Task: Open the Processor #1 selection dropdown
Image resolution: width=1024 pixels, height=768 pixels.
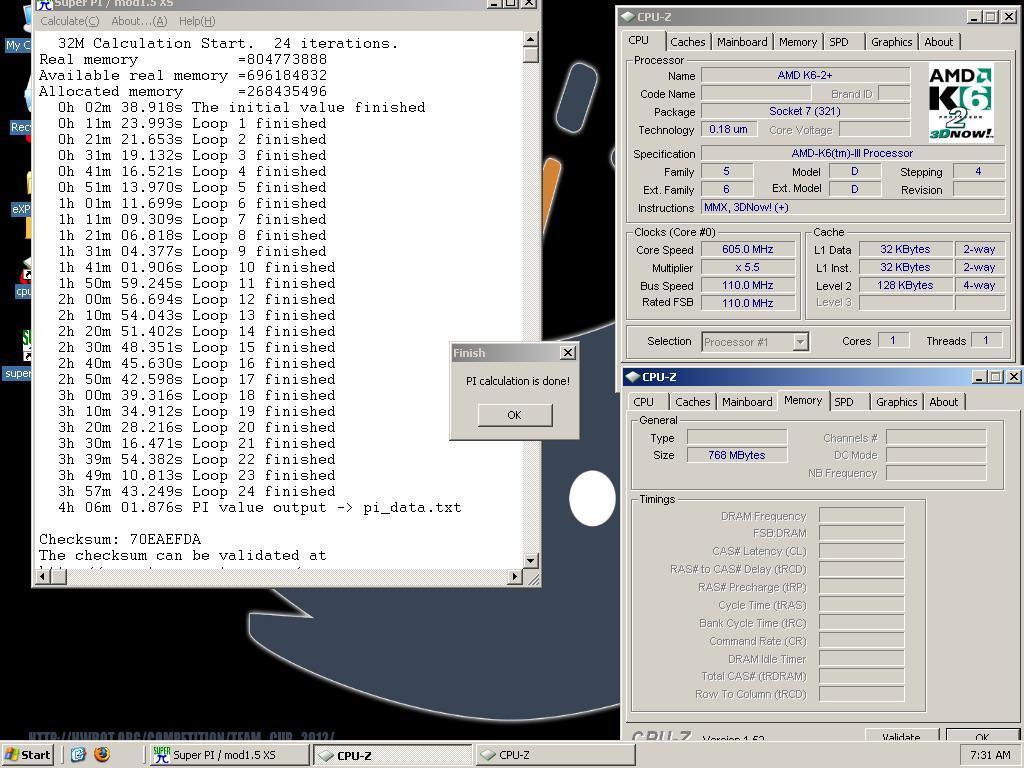Action: [x=801, y=342]
